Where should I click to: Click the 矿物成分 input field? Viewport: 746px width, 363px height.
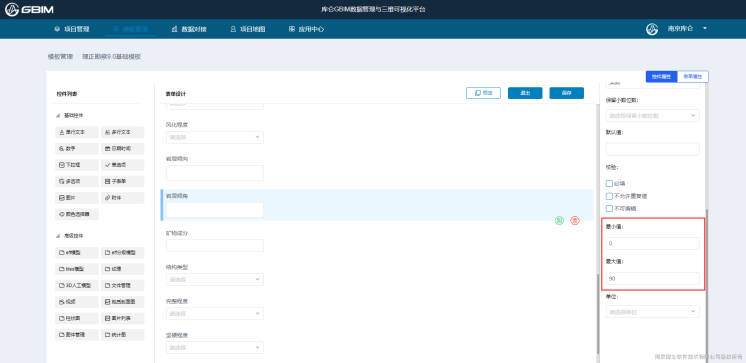pyautogui.click(x=215, y=245)
